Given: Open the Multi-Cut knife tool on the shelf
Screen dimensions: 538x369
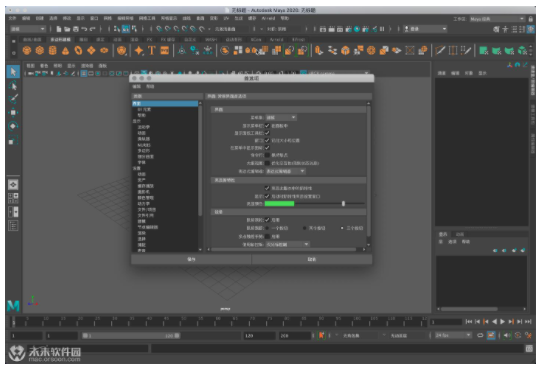Looking at the screenshot, I should 440,51.
